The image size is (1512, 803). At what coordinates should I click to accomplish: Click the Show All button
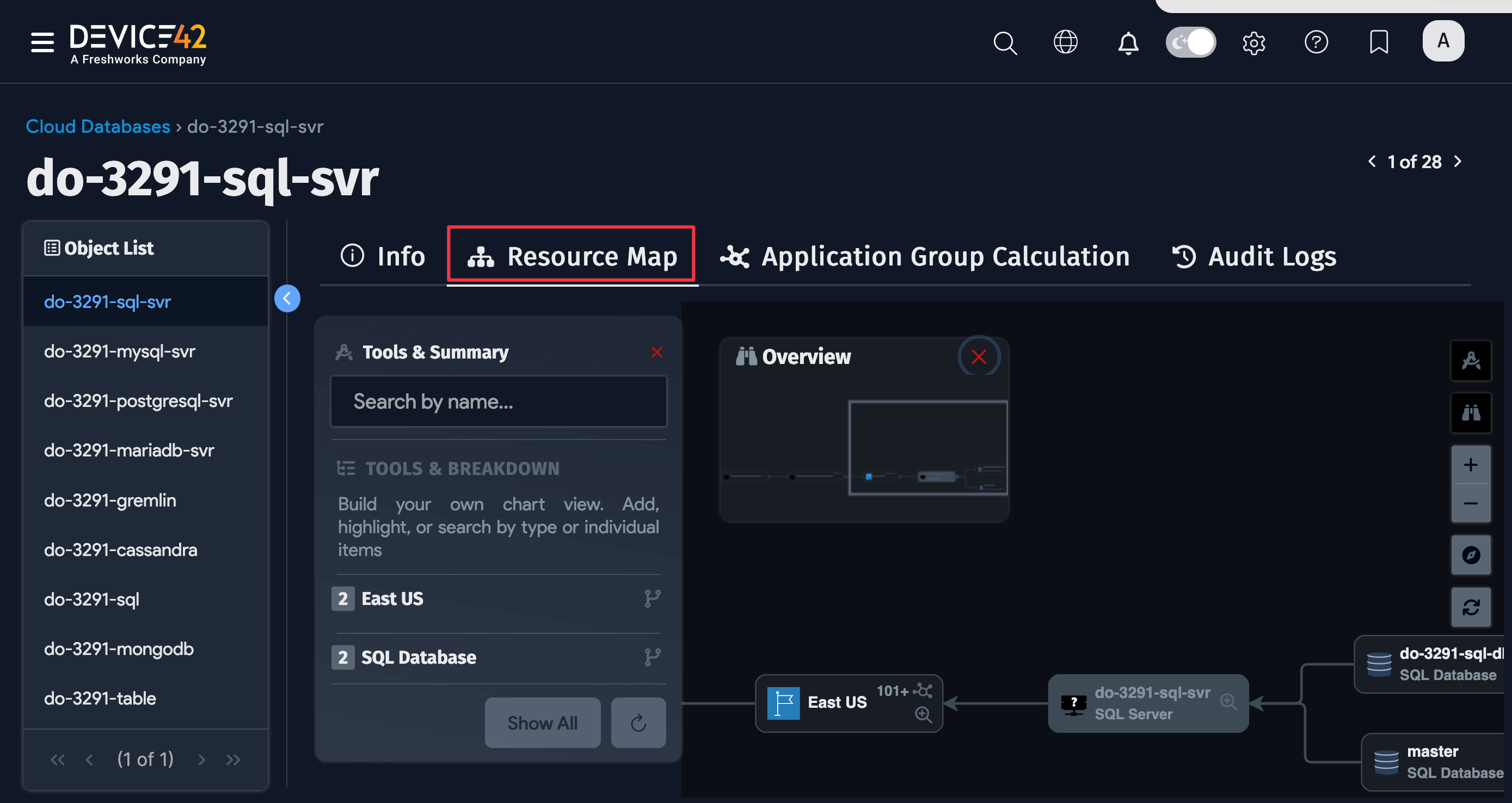[x=542, y=722]
